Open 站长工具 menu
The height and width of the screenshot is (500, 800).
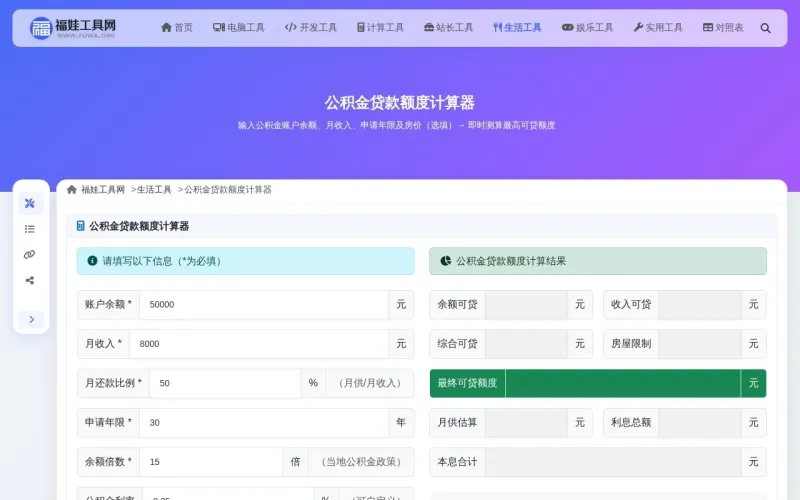point(448,28)
